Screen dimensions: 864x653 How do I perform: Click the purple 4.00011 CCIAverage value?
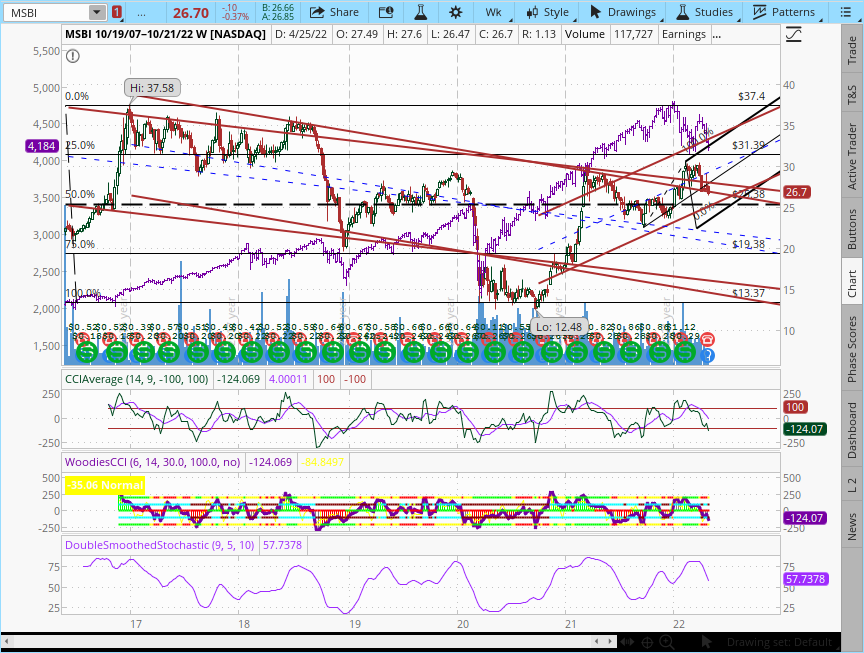[288, 379]
